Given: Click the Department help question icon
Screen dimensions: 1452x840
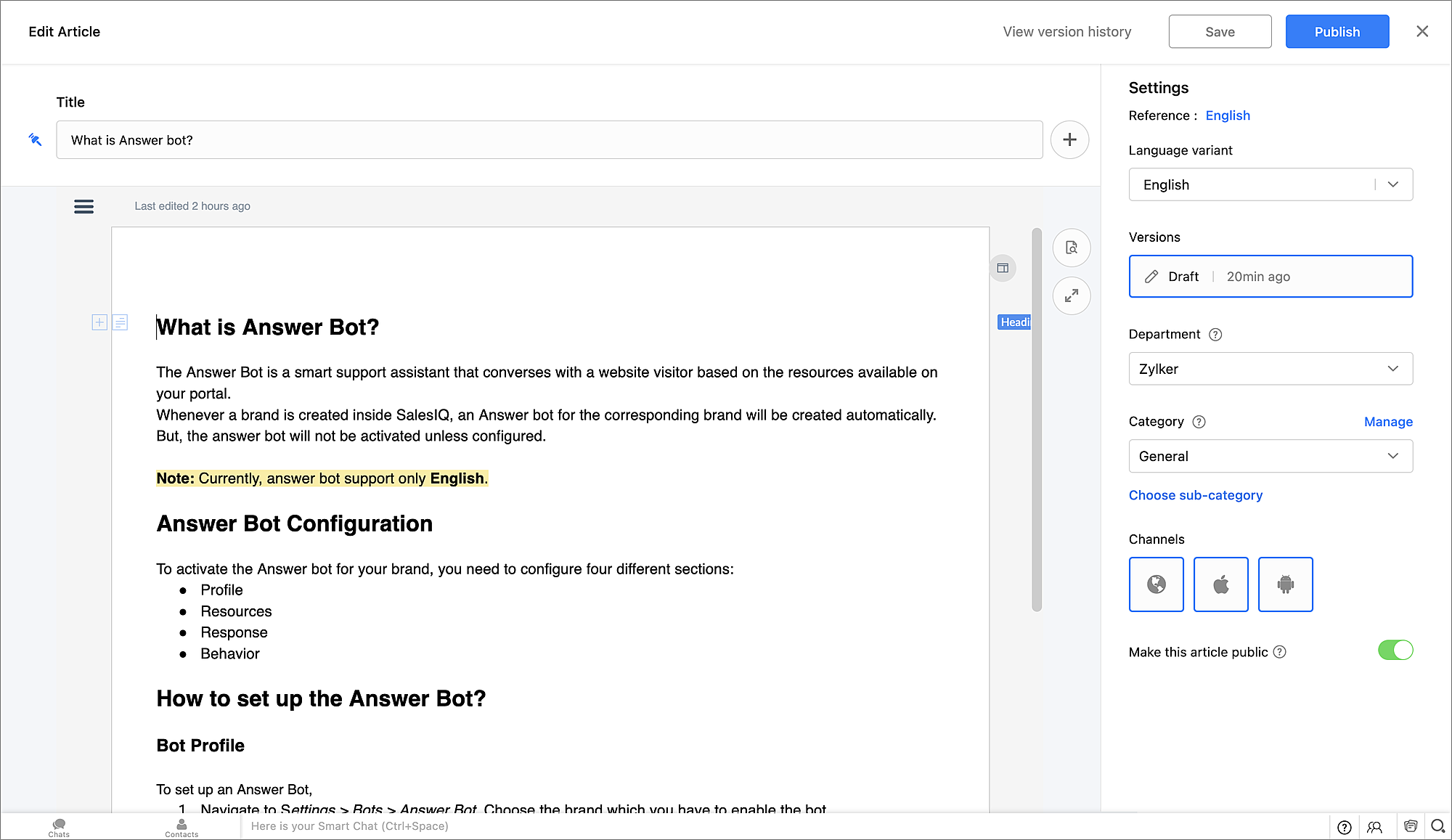Looking at the screenshot, I should (1215, 334).
